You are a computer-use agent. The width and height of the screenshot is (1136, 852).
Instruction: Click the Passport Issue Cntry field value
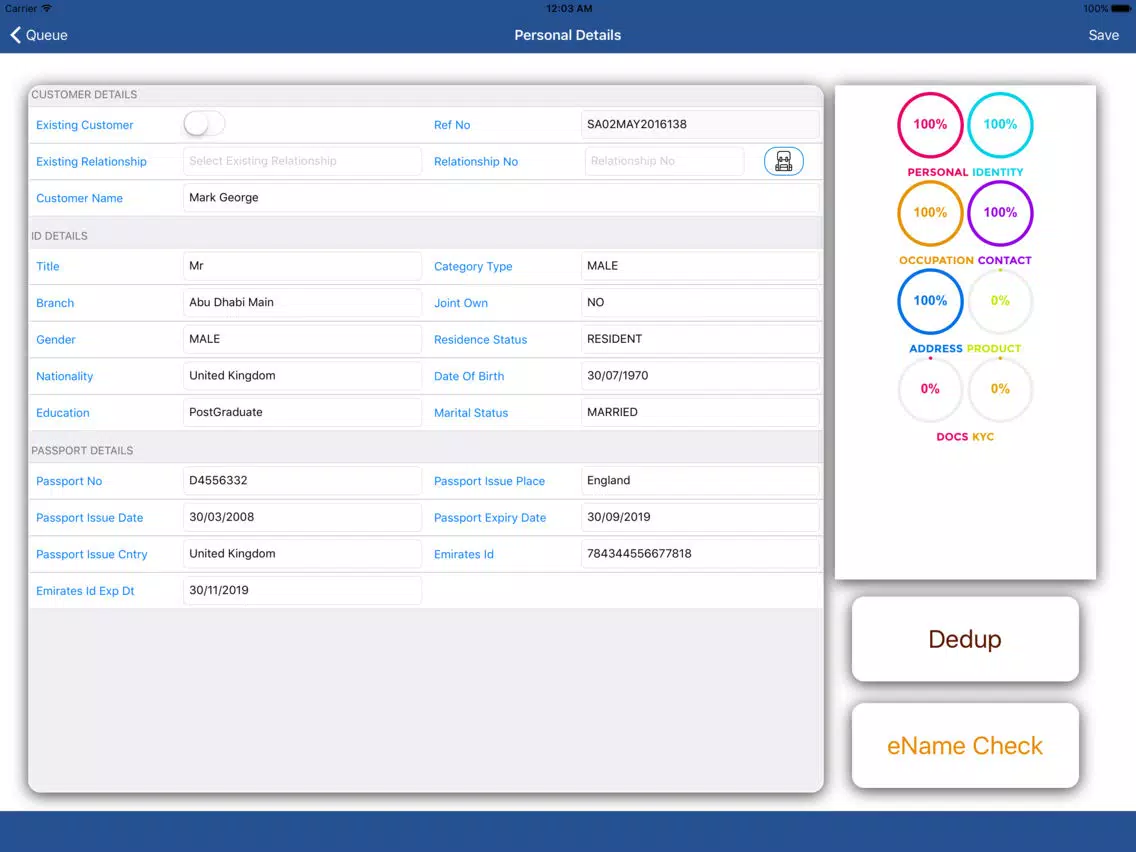tap(302, 554)
